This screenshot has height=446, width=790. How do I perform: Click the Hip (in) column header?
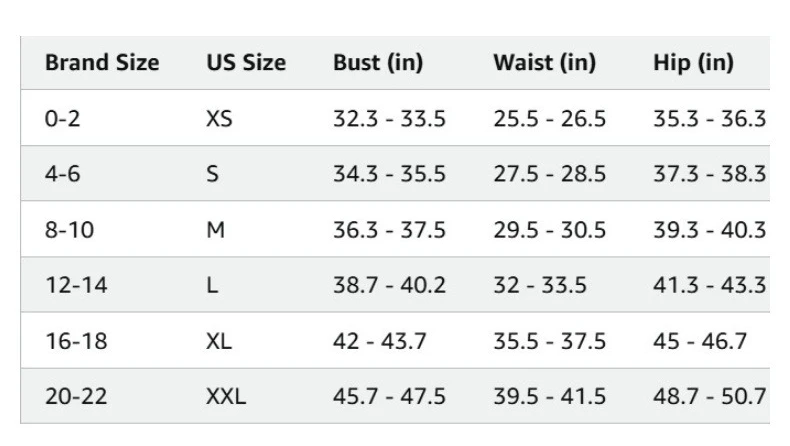coord(693,63)
